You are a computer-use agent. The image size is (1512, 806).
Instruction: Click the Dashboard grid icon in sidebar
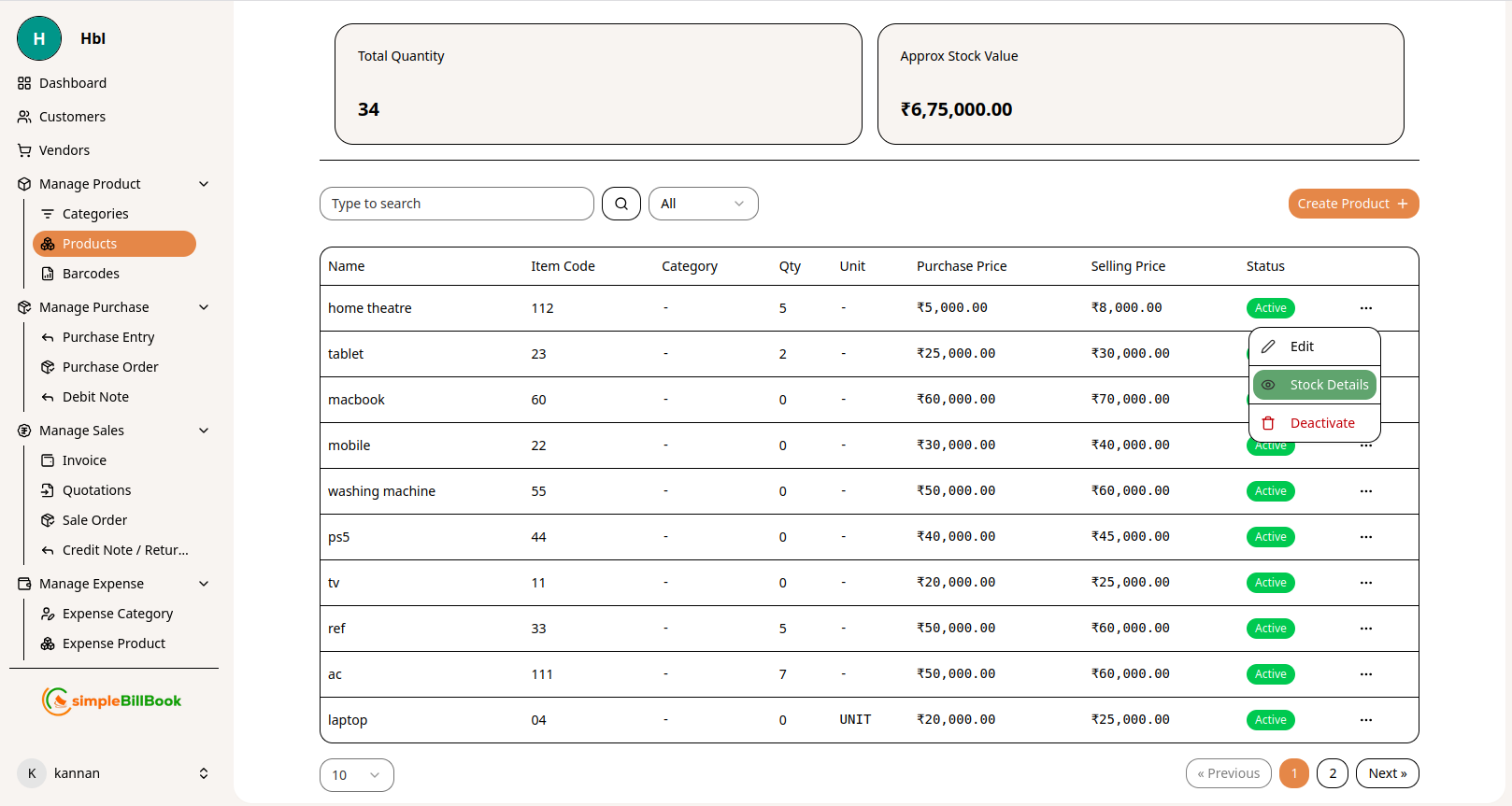coord(24,83)
